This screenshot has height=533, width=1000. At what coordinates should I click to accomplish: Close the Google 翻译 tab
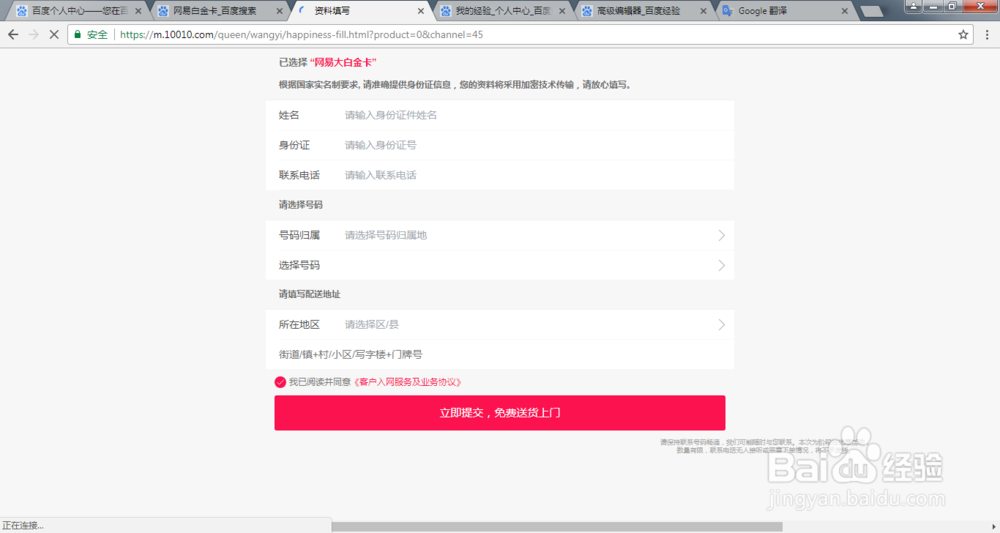(x=844, y=11)
